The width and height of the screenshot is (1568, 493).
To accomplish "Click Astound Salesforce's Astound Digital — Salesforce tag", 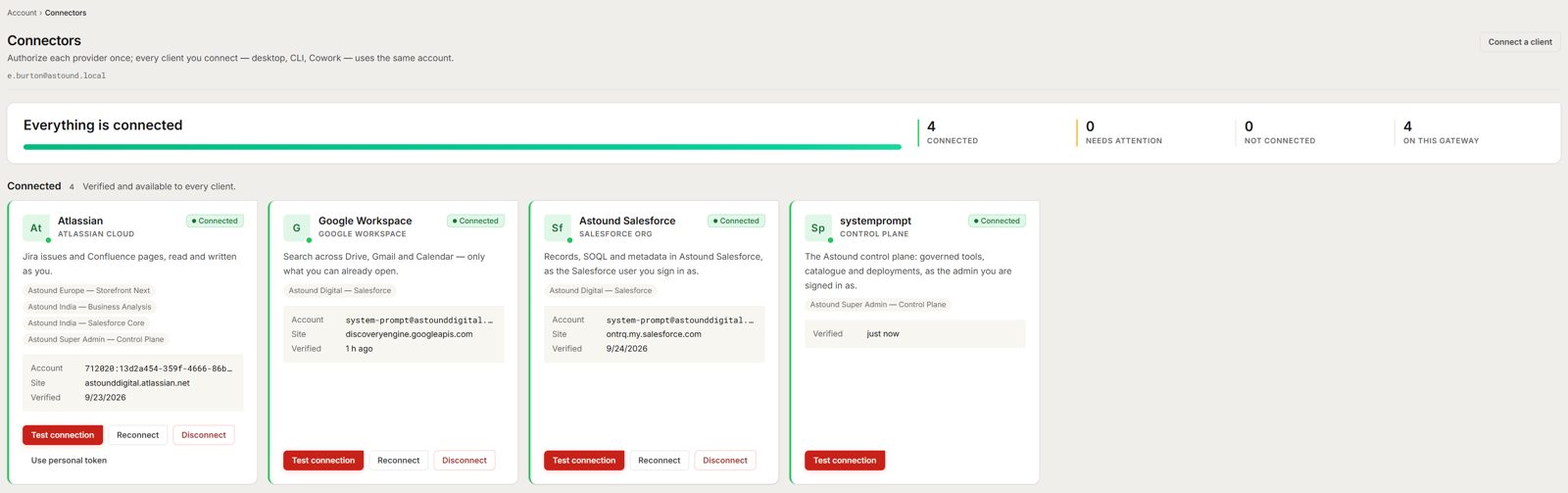I will 601,290.
